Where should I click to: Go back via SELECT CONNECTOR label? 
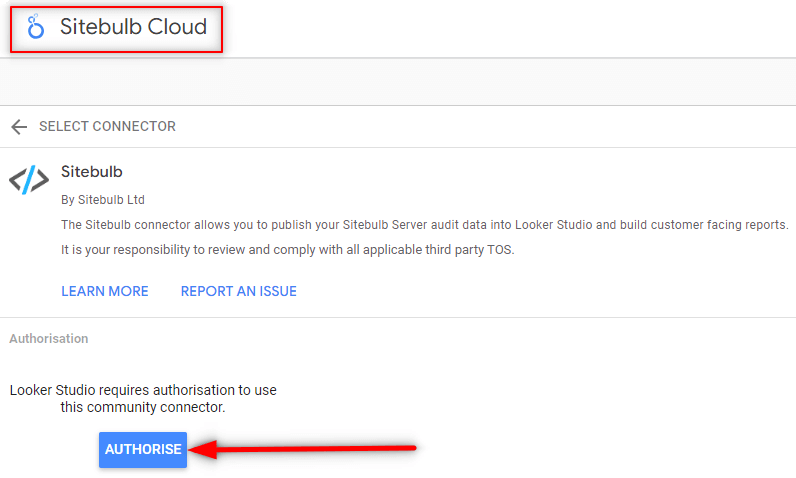tap(107, 126)
